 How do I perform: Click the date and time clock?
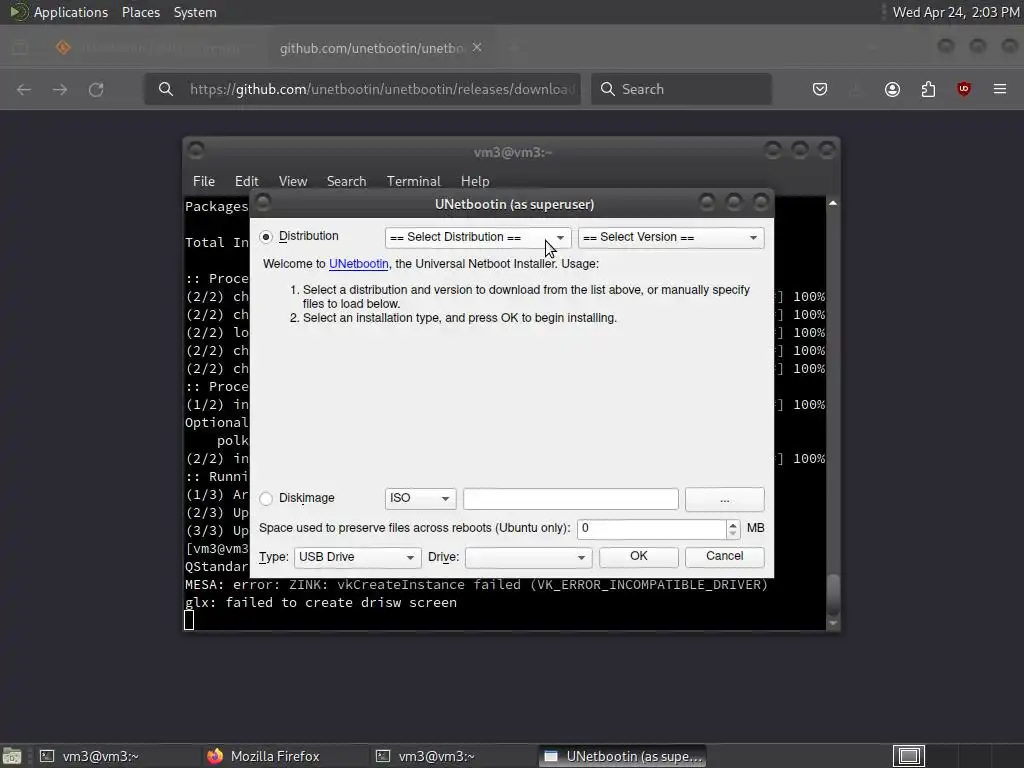tap(955, 12)
